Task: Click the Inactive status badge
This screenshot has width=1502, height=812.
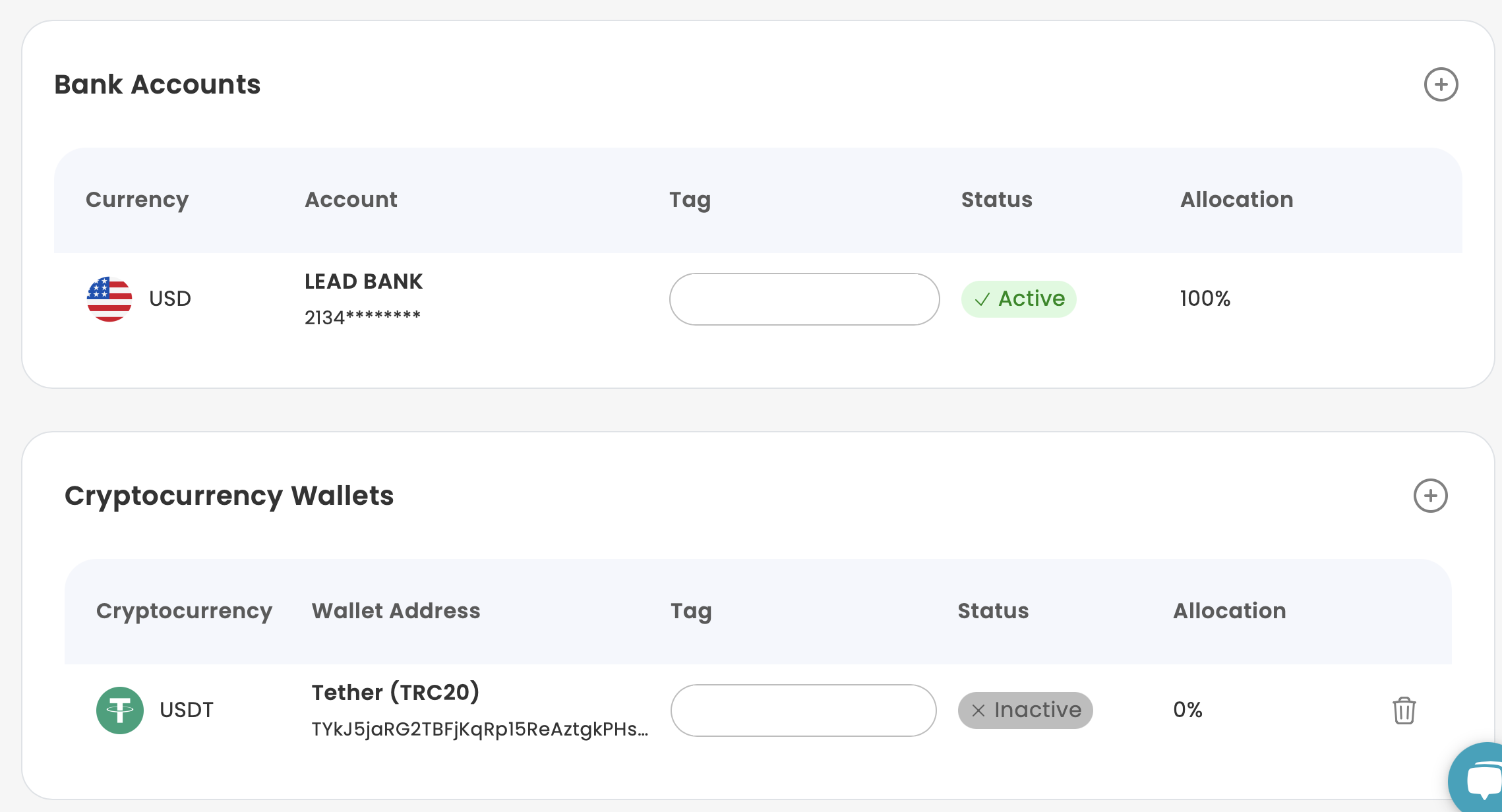Action: click(1025, 710)
